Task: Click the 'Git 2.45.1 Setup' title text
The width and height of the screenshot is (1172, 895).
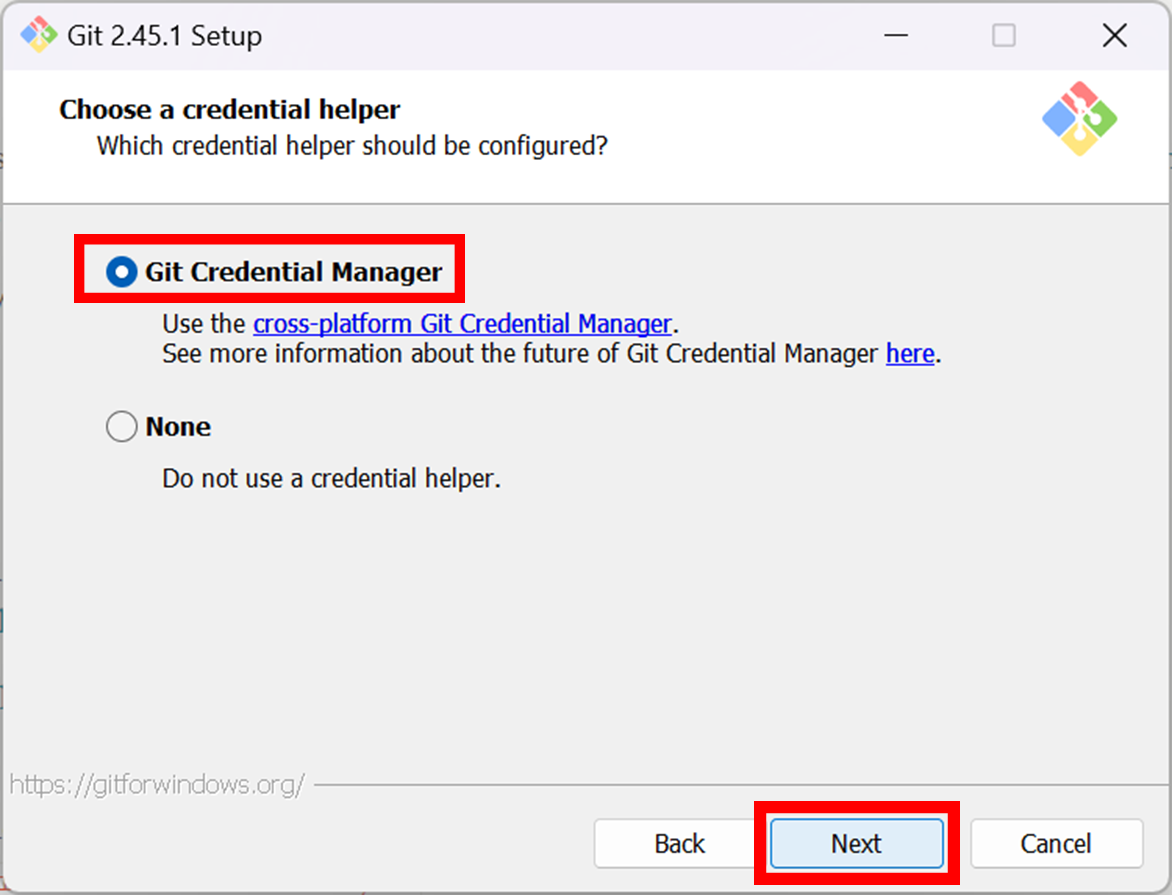Action: 164,36
